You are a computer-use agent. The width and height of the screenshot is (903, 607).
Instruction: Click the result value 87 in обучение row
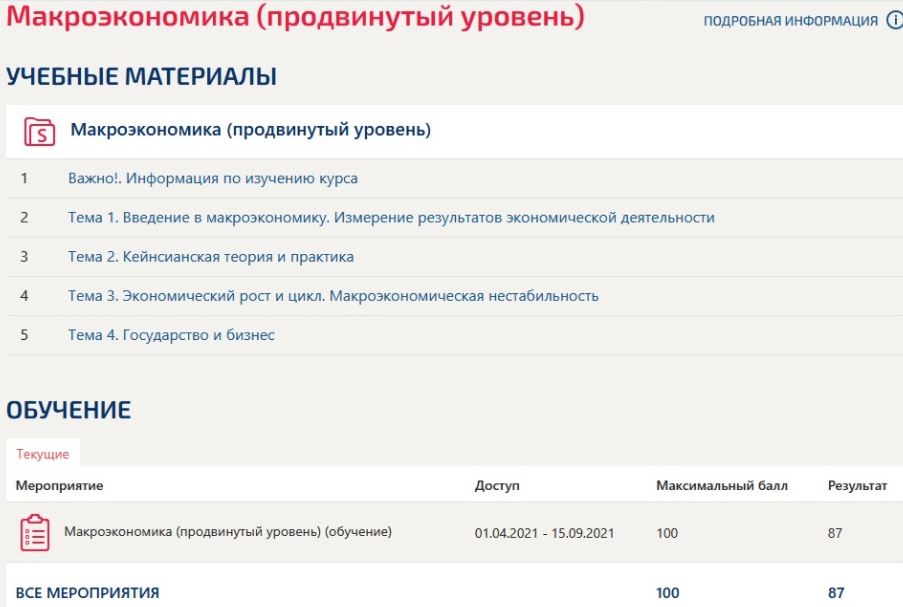click(x=835, y=533)
